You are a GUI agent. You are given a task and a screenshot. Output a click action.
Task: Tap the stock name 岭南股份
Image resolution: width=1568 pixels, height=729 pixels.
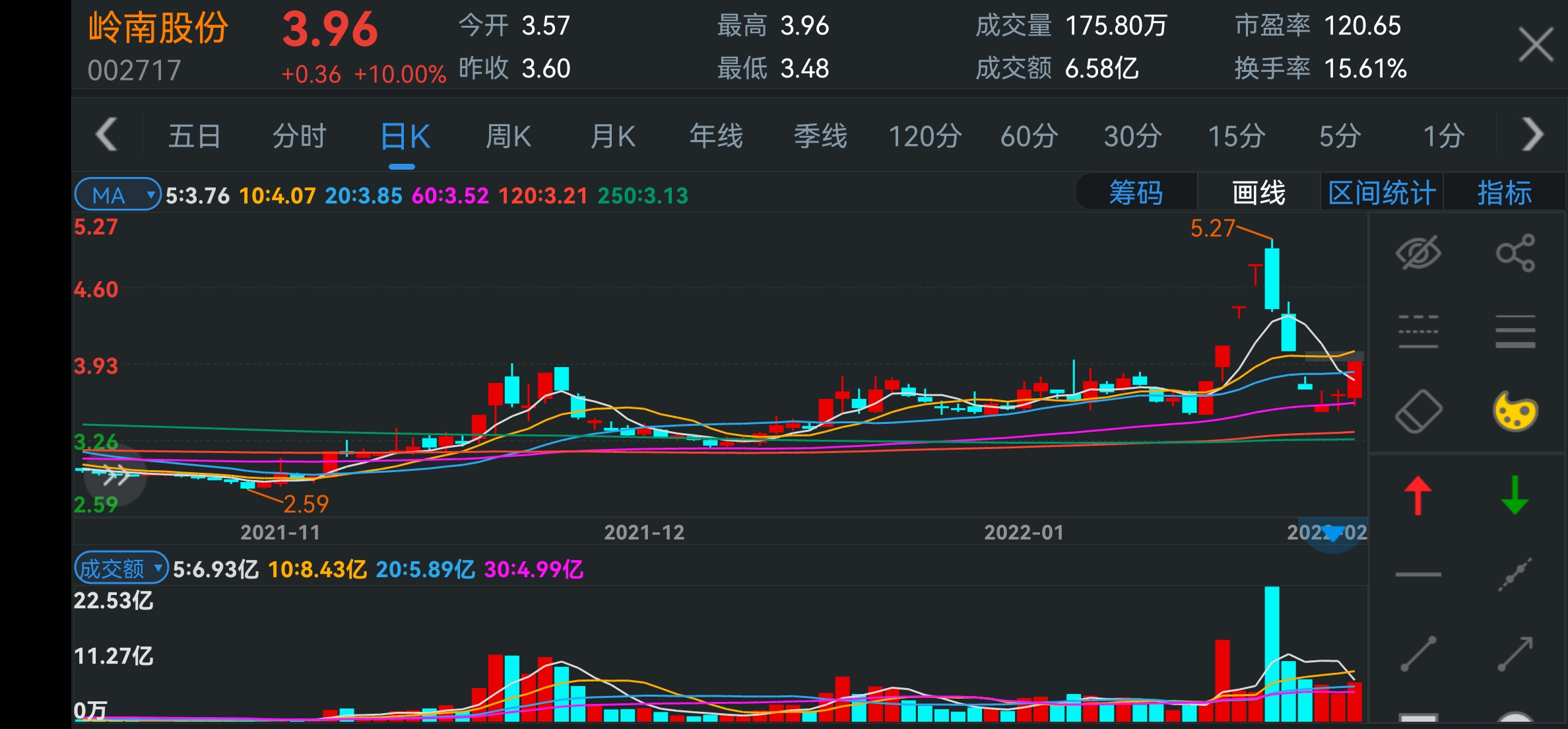pos(158,28)
